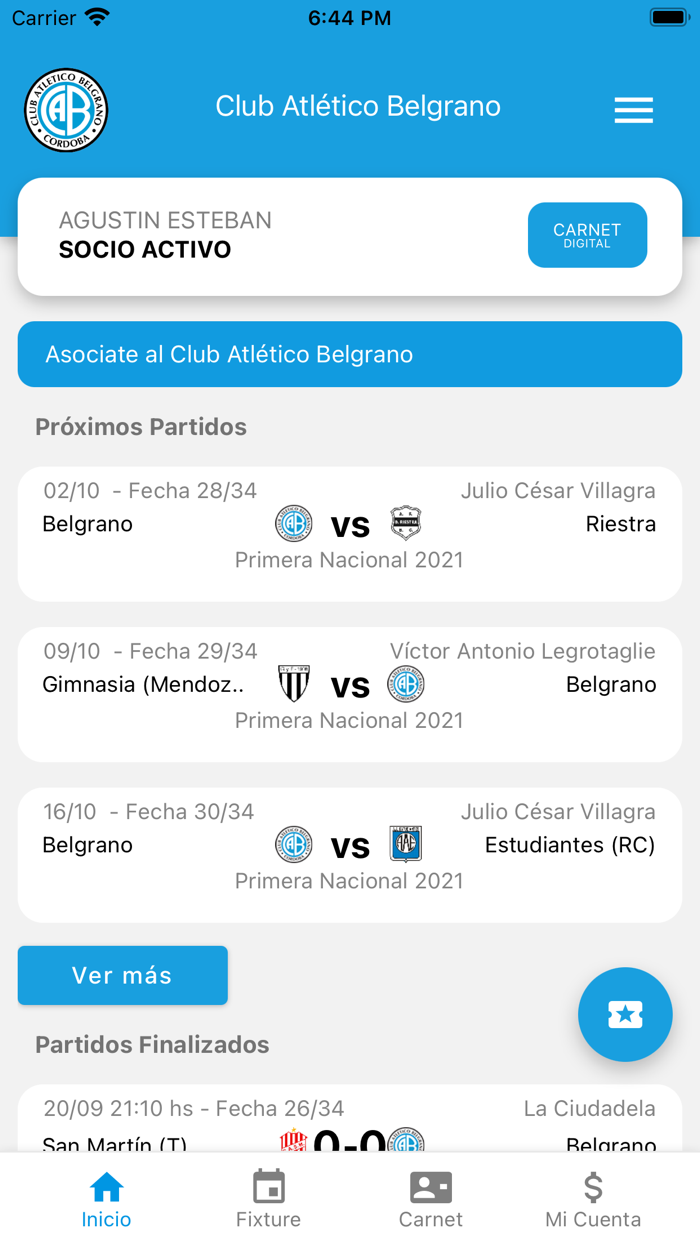Open Mi Cuenta via the dollar icon

coord(593,1189)
